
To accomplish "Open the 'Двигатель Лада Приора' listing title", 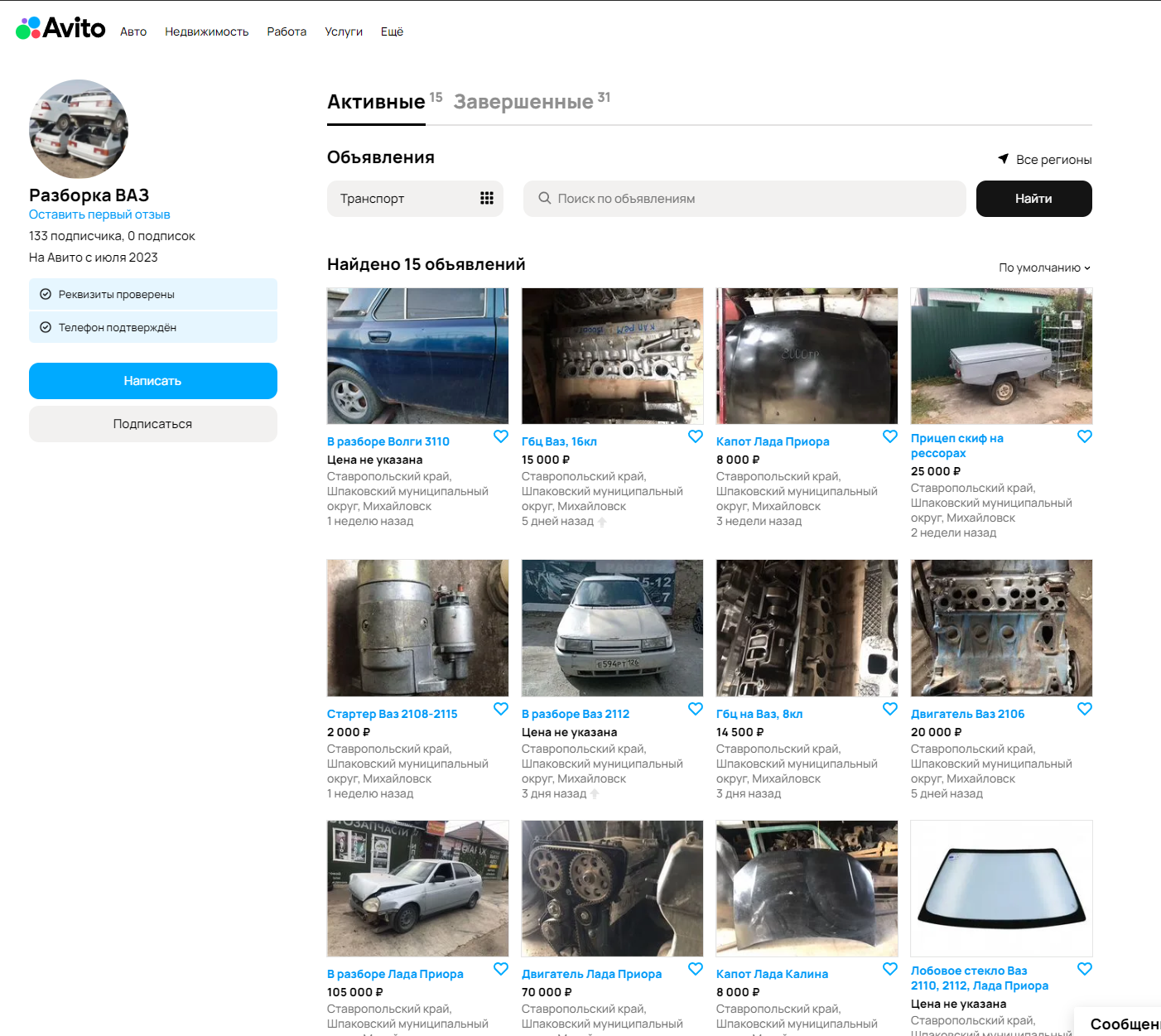I will [x=592, y=974].
